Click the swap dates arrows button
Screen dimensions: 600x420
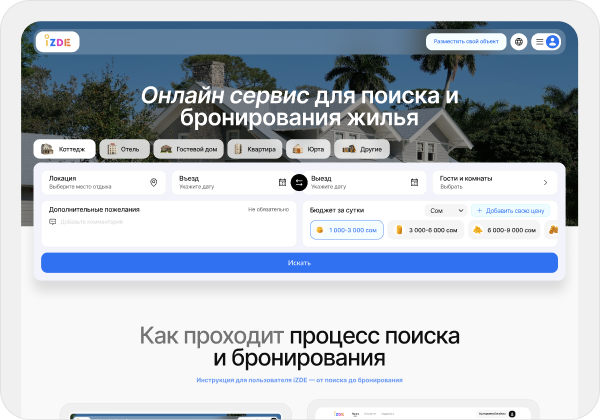298,182
